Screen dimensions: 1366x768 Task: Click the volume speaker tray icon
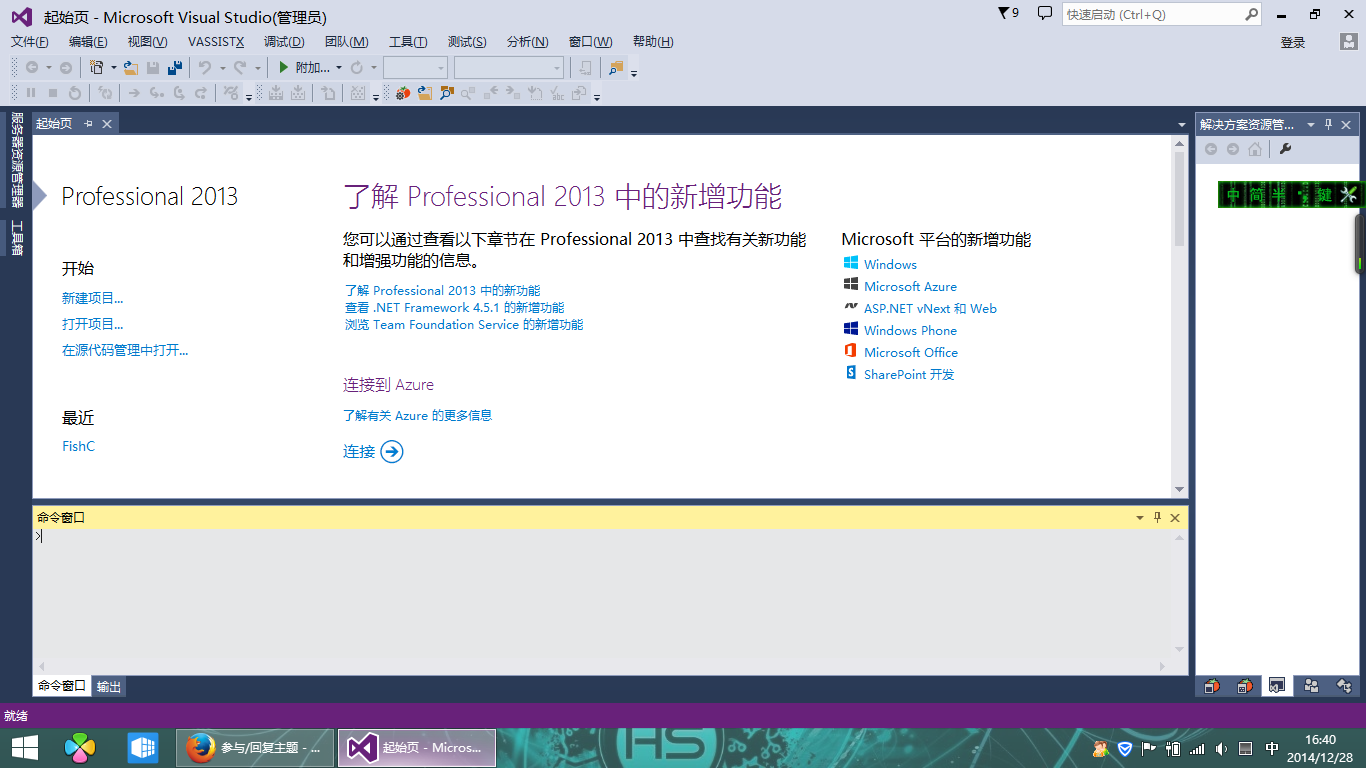point(1221,748)
